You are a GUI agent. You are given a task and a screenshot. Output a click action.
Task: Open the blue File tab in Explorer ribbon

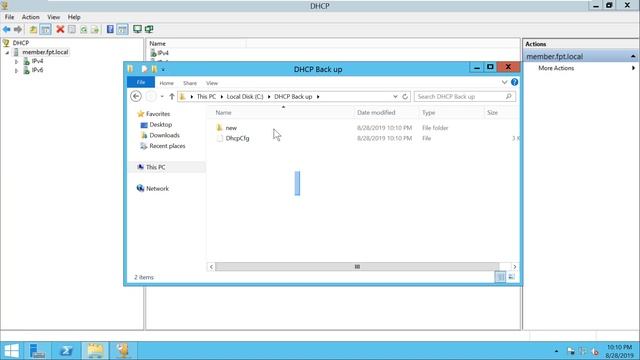[141, 82]
